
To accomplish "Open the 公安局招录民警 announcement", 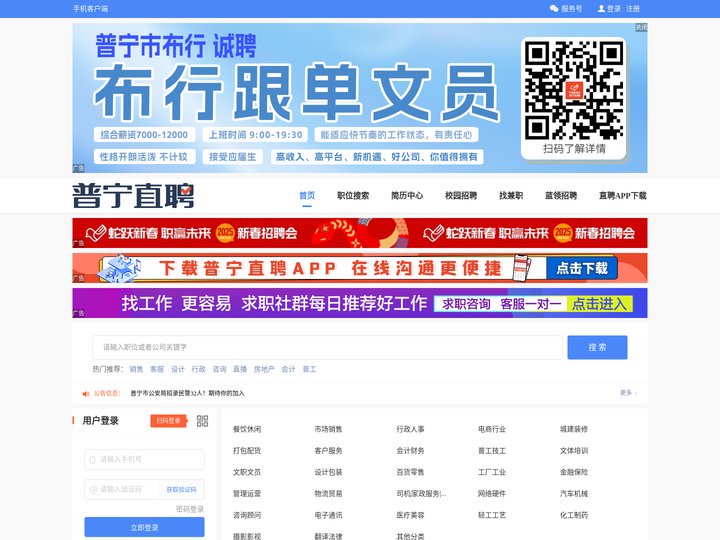I will pos(187,394).
